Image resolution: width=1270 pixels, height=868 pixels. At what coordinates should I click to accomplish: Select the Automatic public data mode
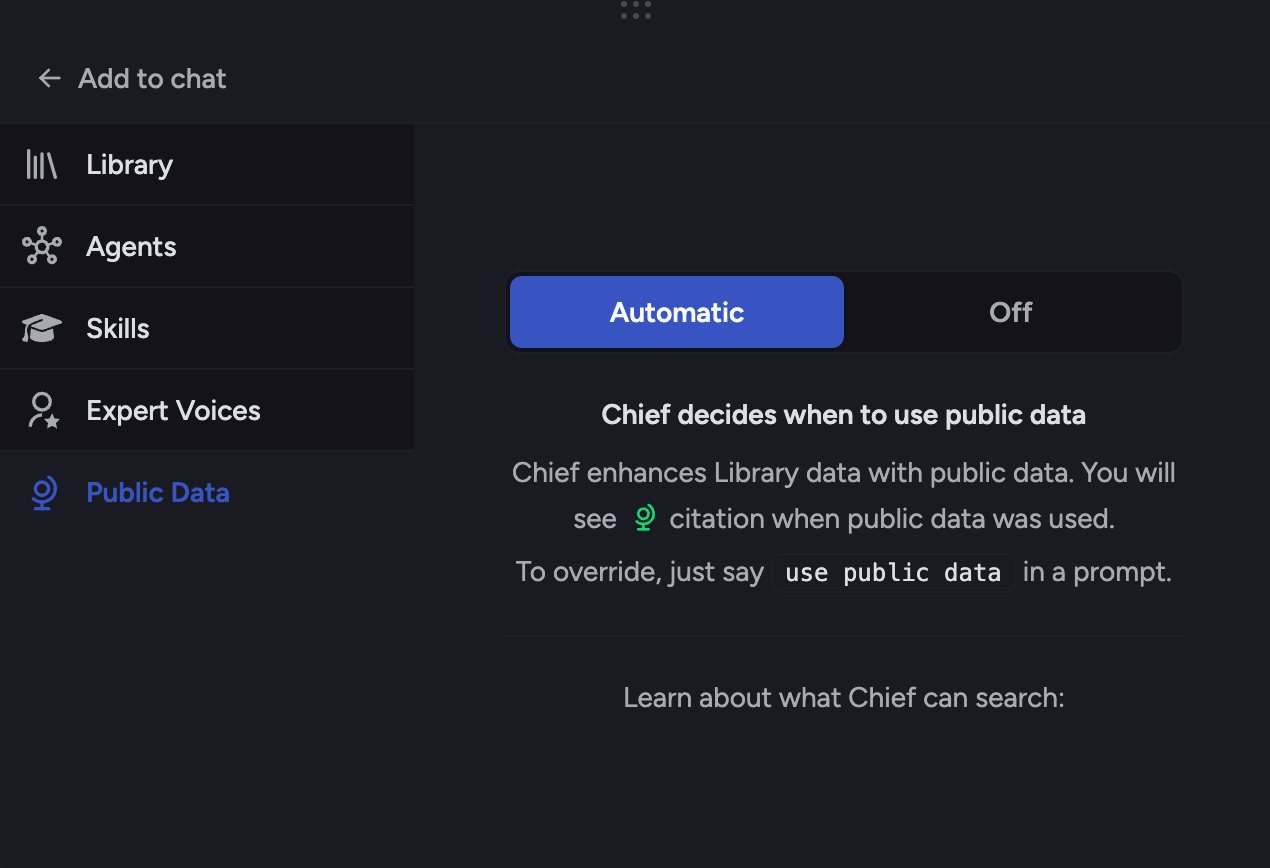[x=677, y=312]
